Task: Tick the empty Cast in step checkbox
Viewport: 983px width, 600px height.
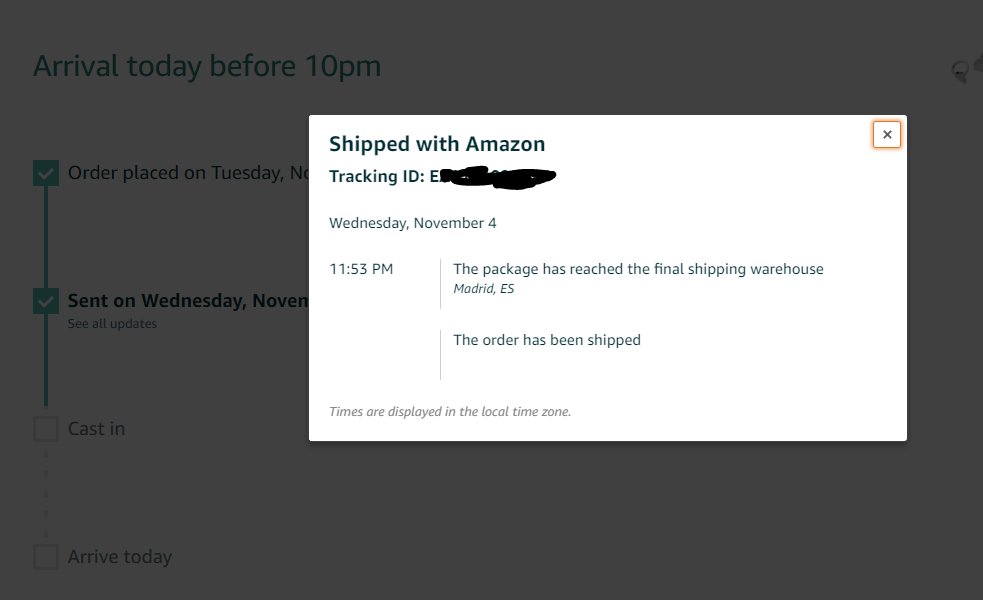Action: coord(46,429)
